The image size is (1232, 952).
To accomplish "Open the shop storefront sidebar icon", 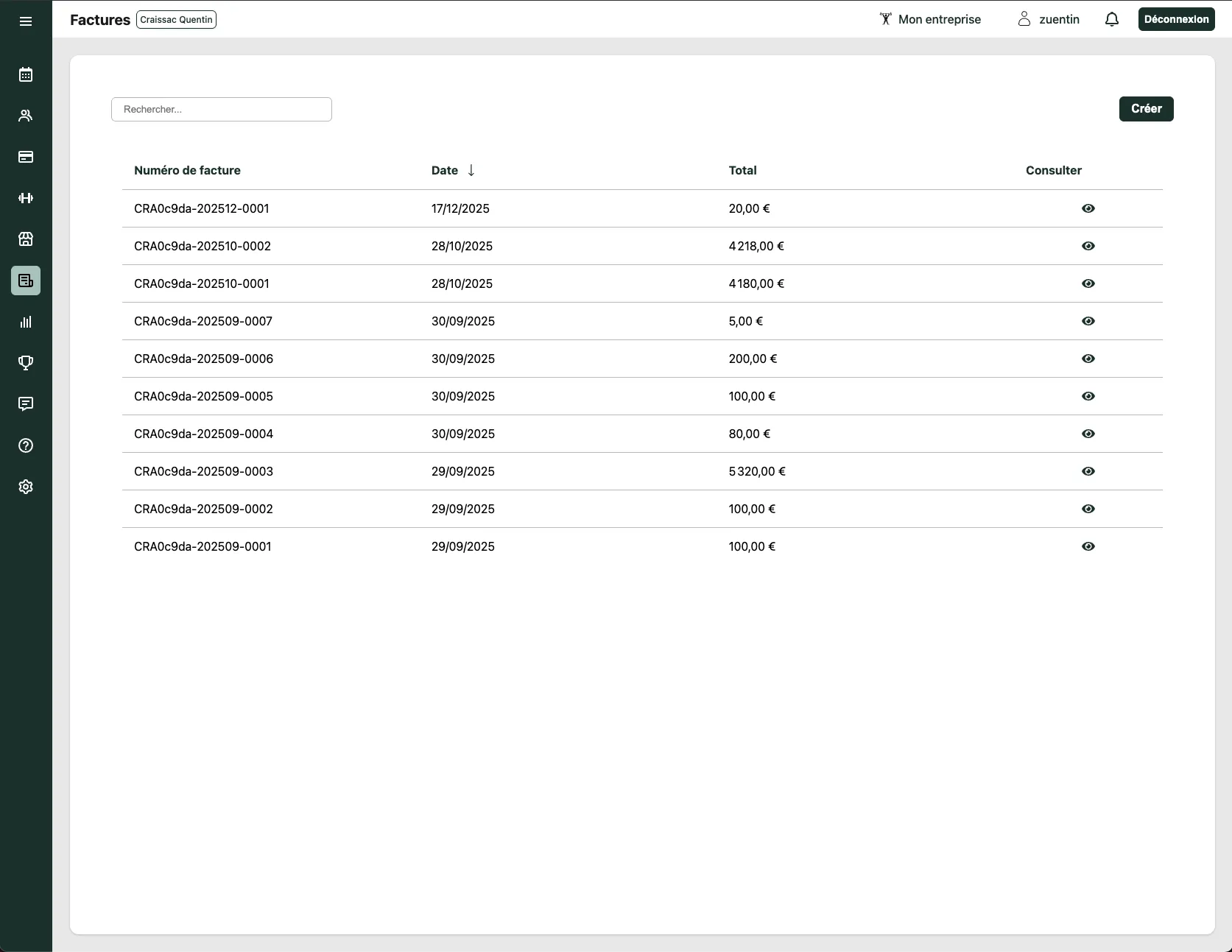I will [x=26, y=239].
